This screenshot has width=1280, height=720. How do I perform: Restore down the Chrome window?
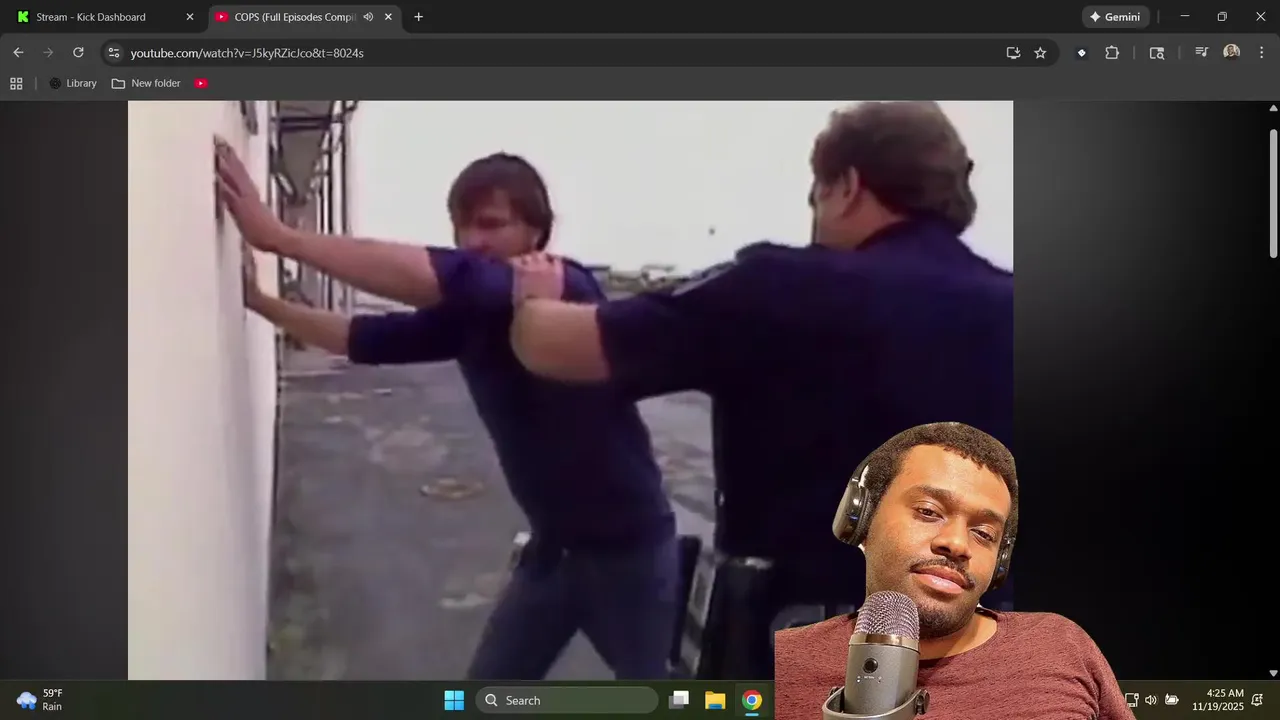[x=1222, y=17]
